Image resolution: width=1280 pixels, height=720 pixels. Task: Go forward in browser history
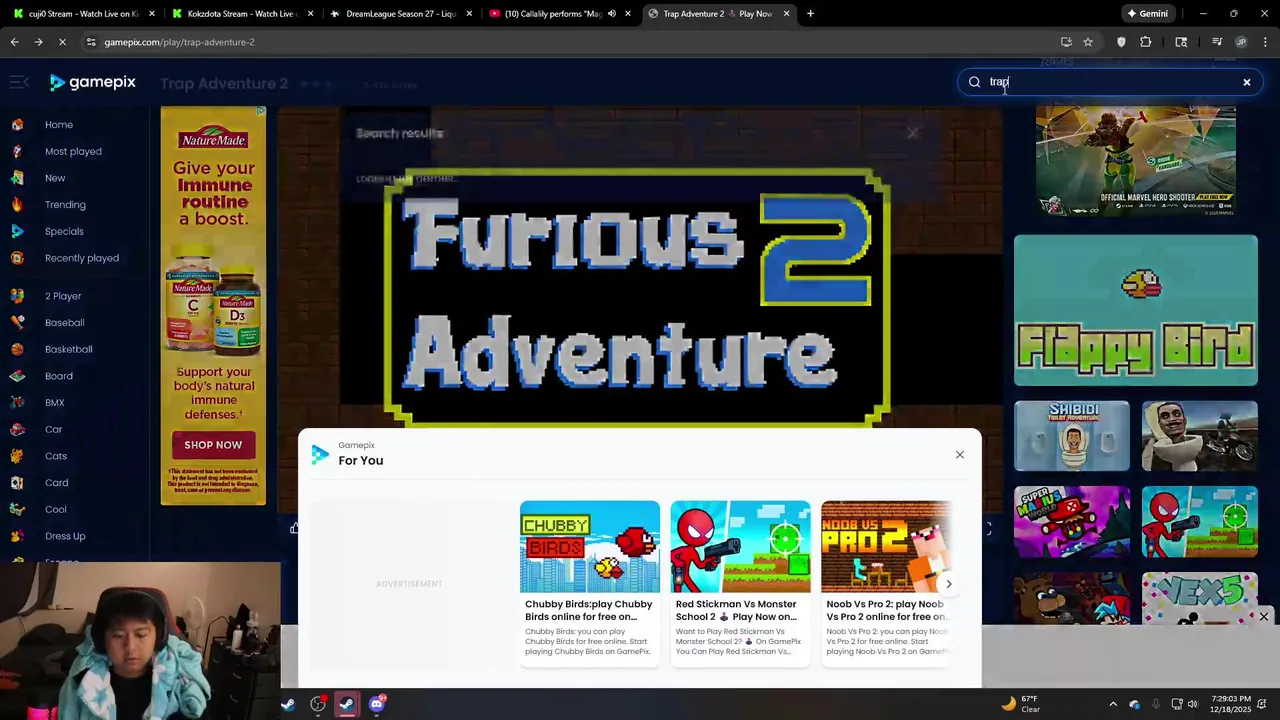pos(38,42)
